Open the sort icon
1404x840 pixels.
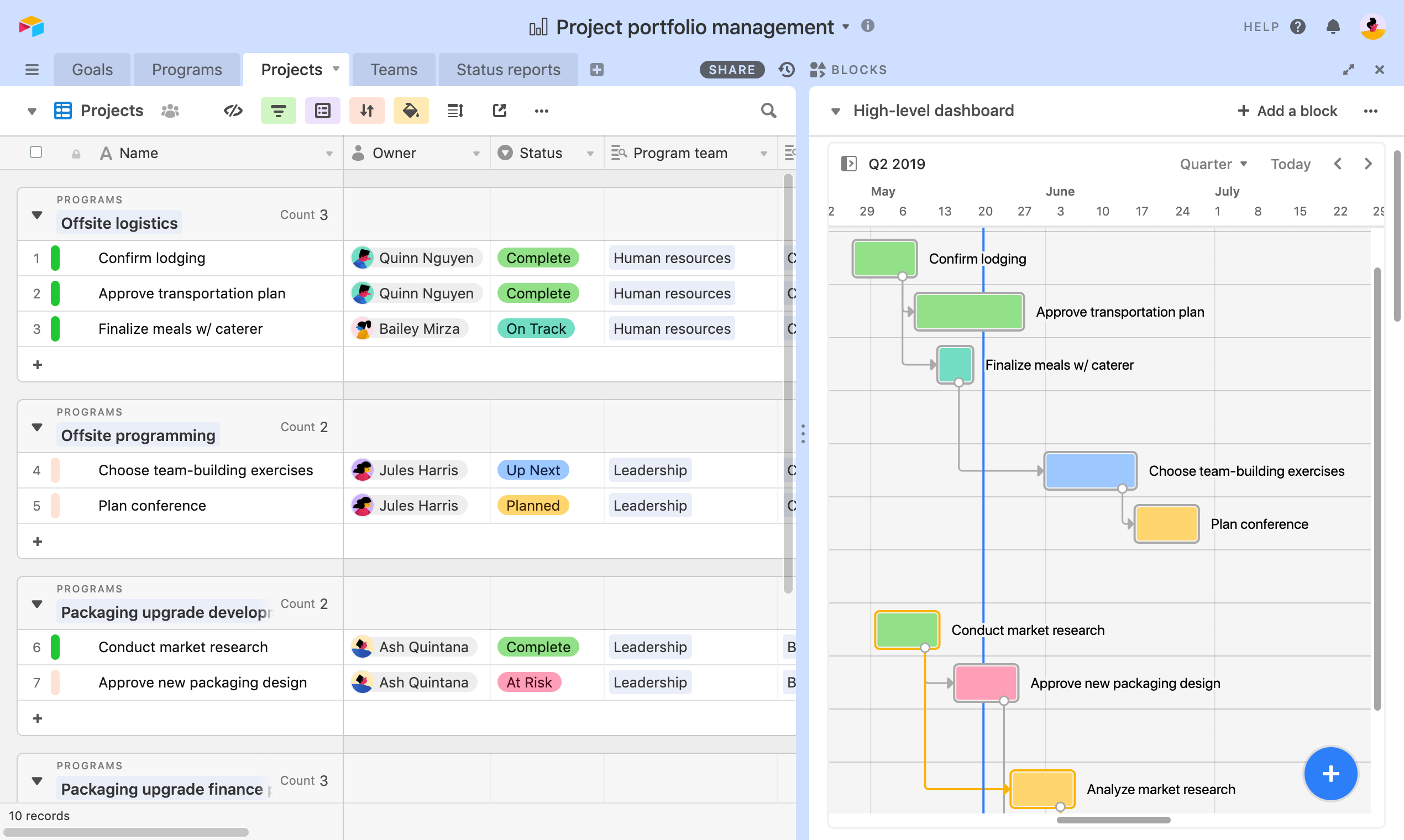(367, 111)
